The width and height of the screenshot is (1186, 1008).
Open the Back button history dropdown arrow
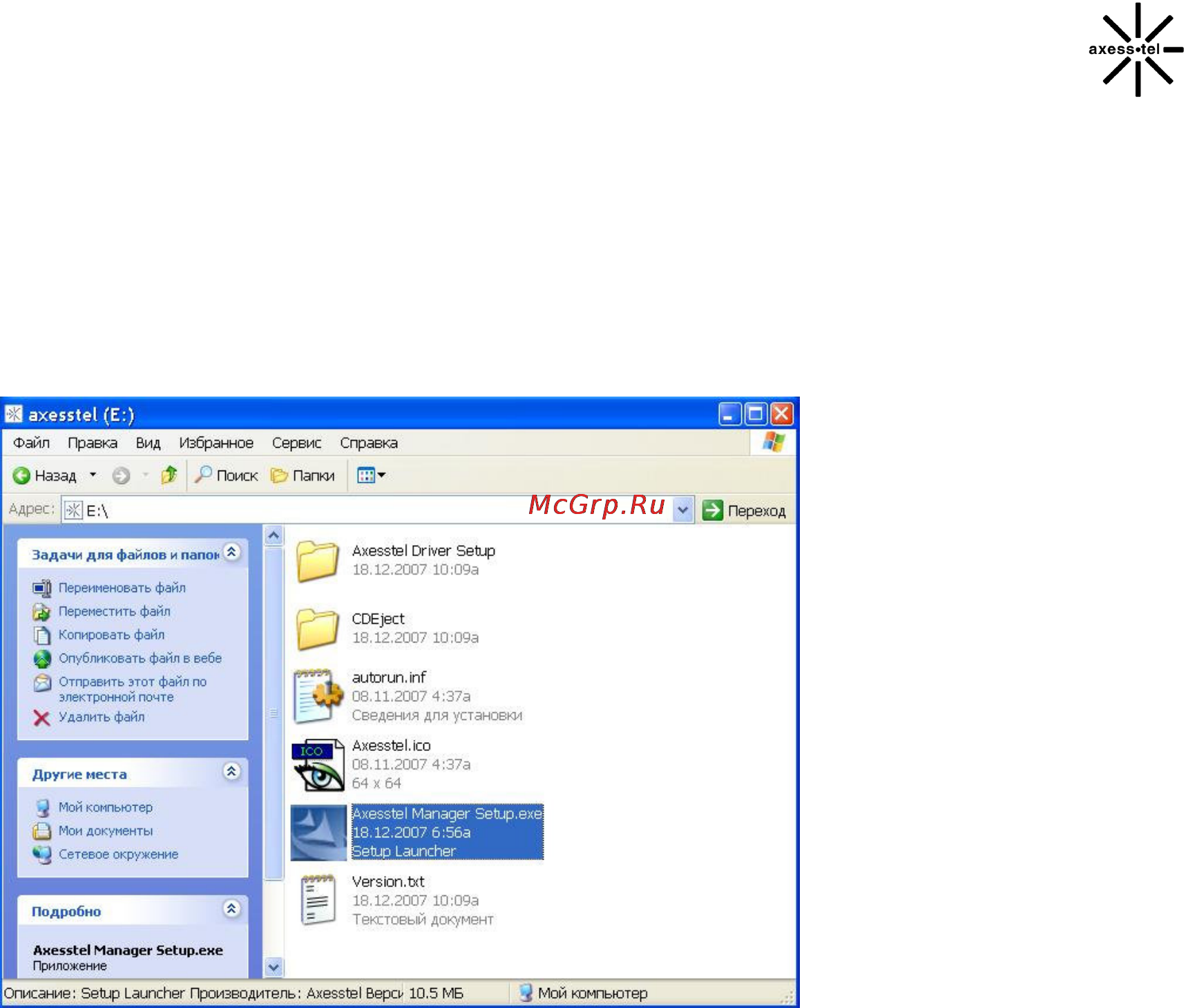click(x=93, y=475)
